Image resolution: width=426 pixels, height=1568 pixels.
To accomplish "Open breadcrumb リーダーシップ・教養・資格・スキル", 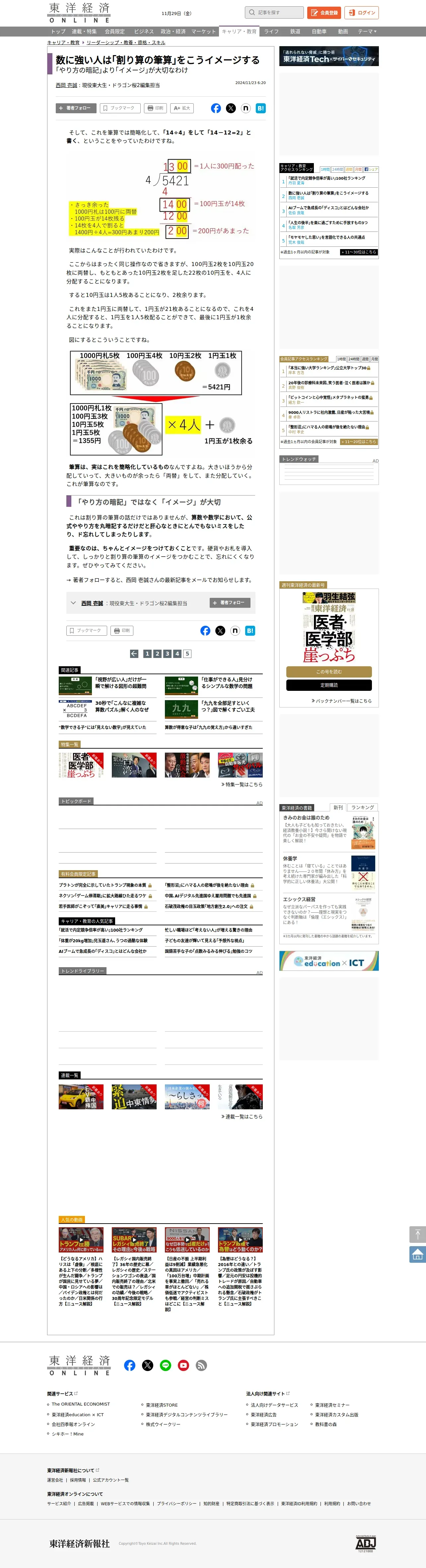I will (126, 43).
